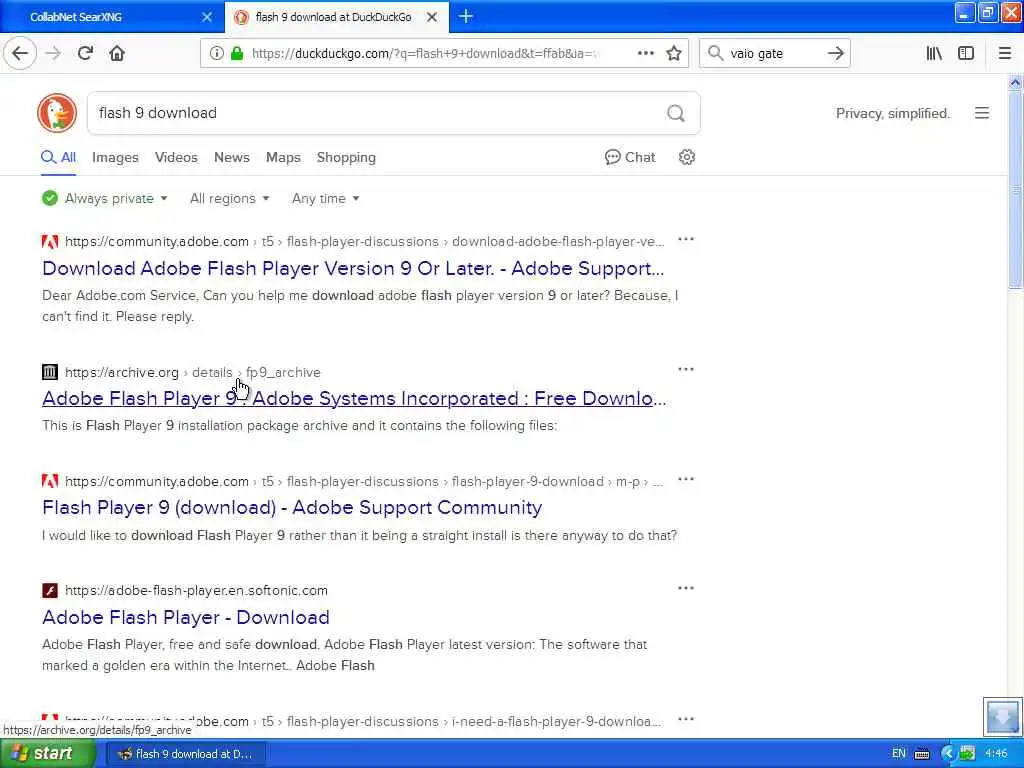The image size is (1024, 768).
Task: Click the 'vaio gate' browser search field
Action: point(774,53)
